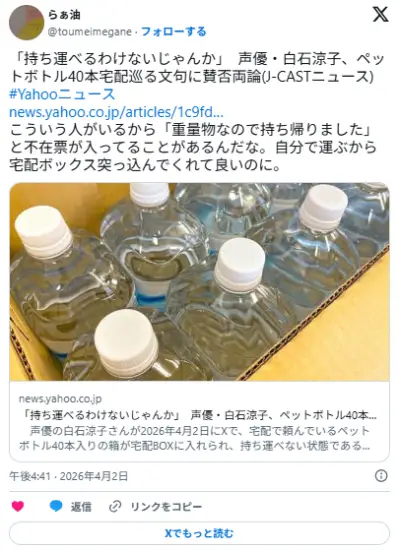The width and height of the screenshot is (400, 550).
Task: Open the link card headline text
Action: coord(198,415)
